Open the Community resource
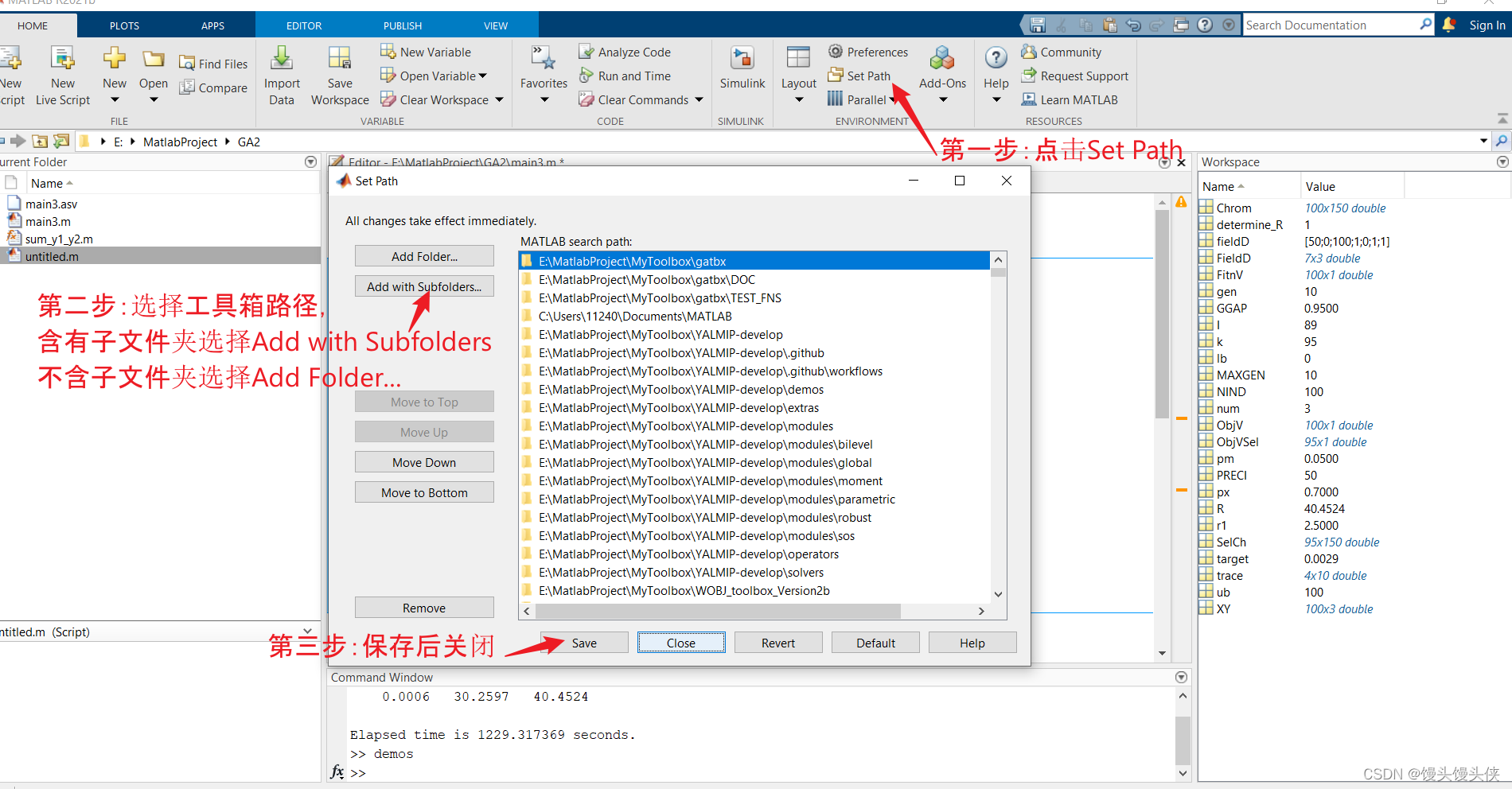The height and width of the screenshot is (789, 1512). tap(1062, 52)
